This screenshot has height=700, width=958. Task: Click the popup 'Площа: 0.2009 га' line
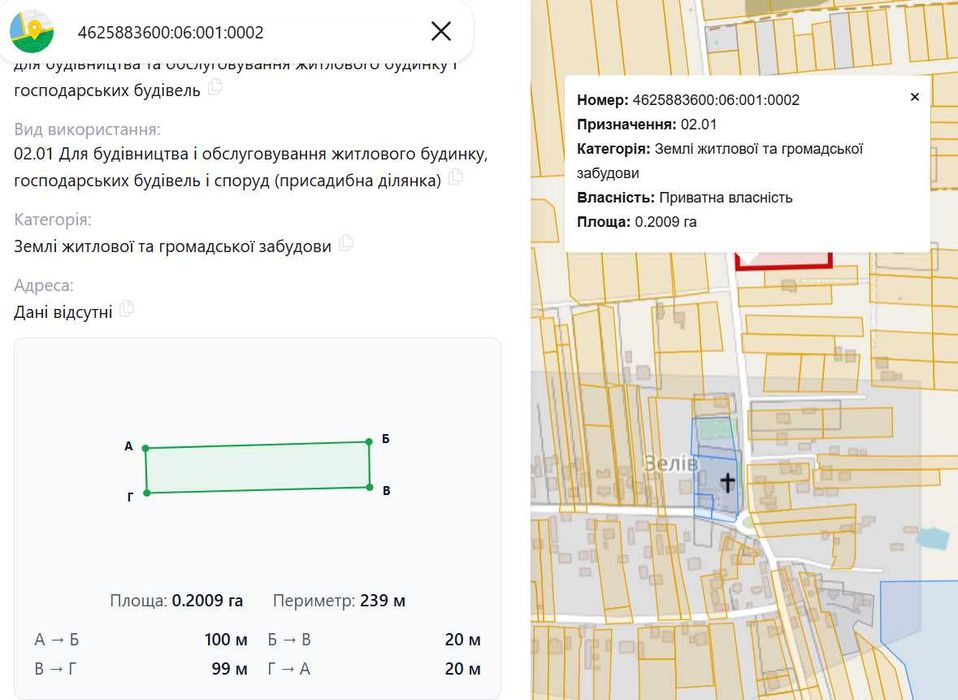coord(637,222)
